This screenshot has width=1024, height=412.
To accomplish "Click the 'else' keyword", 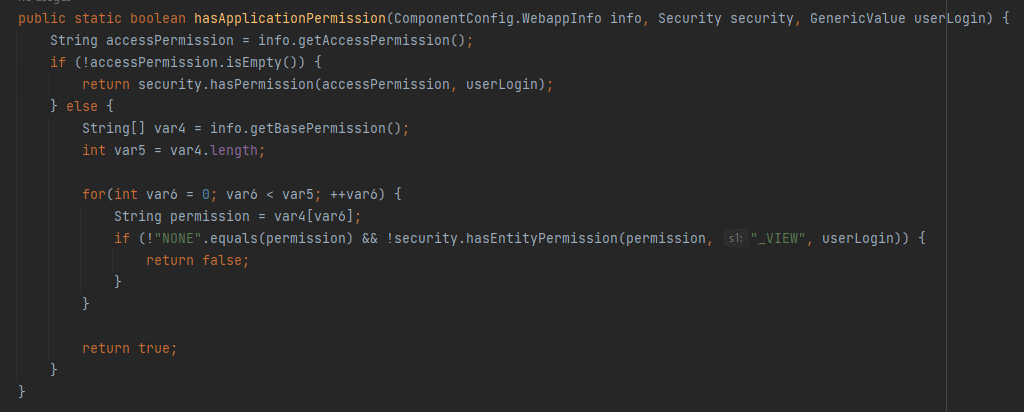I will pyautogui.click(x=82, y=106).
